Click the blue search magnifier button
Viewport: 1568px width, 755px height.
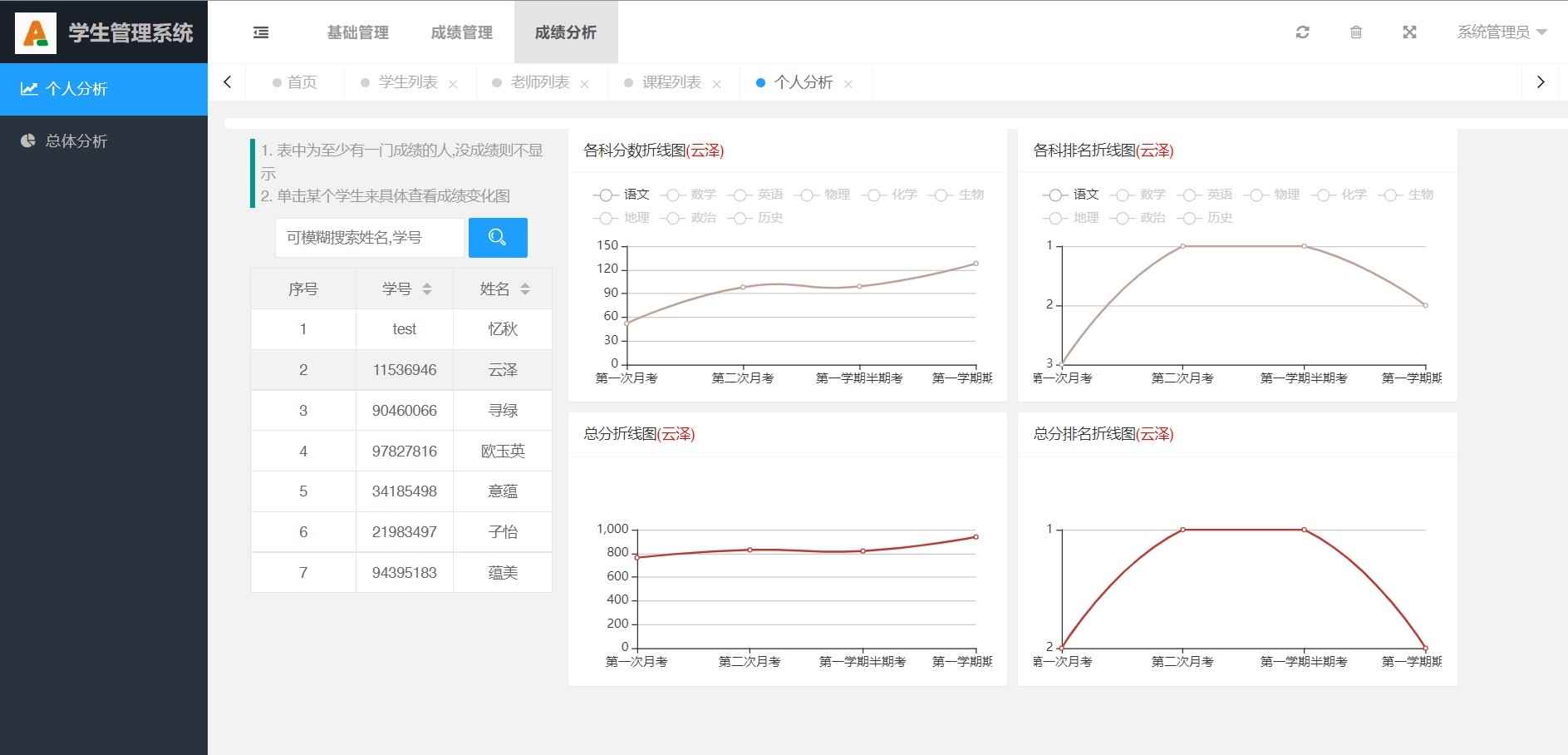point(498,238)
